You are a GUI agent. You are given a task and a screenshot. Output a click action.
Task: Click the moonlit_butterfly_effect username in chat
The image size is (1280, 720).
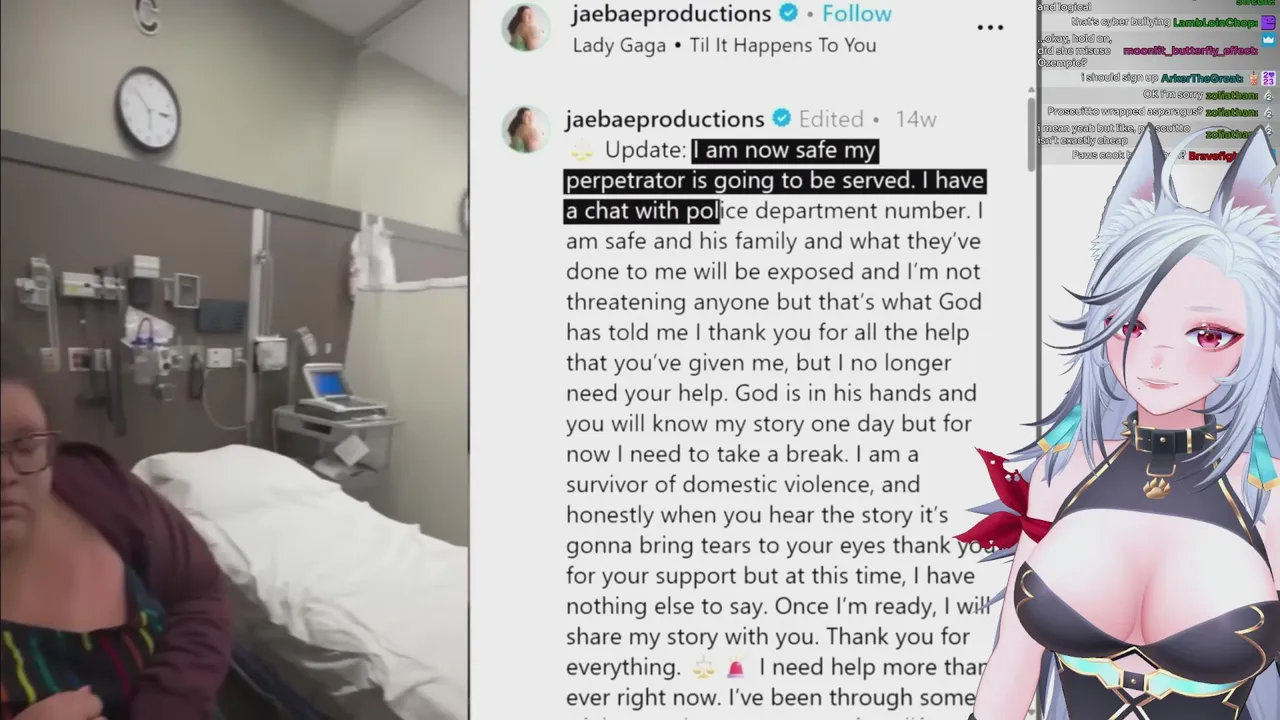click(x=1190, y=50)
